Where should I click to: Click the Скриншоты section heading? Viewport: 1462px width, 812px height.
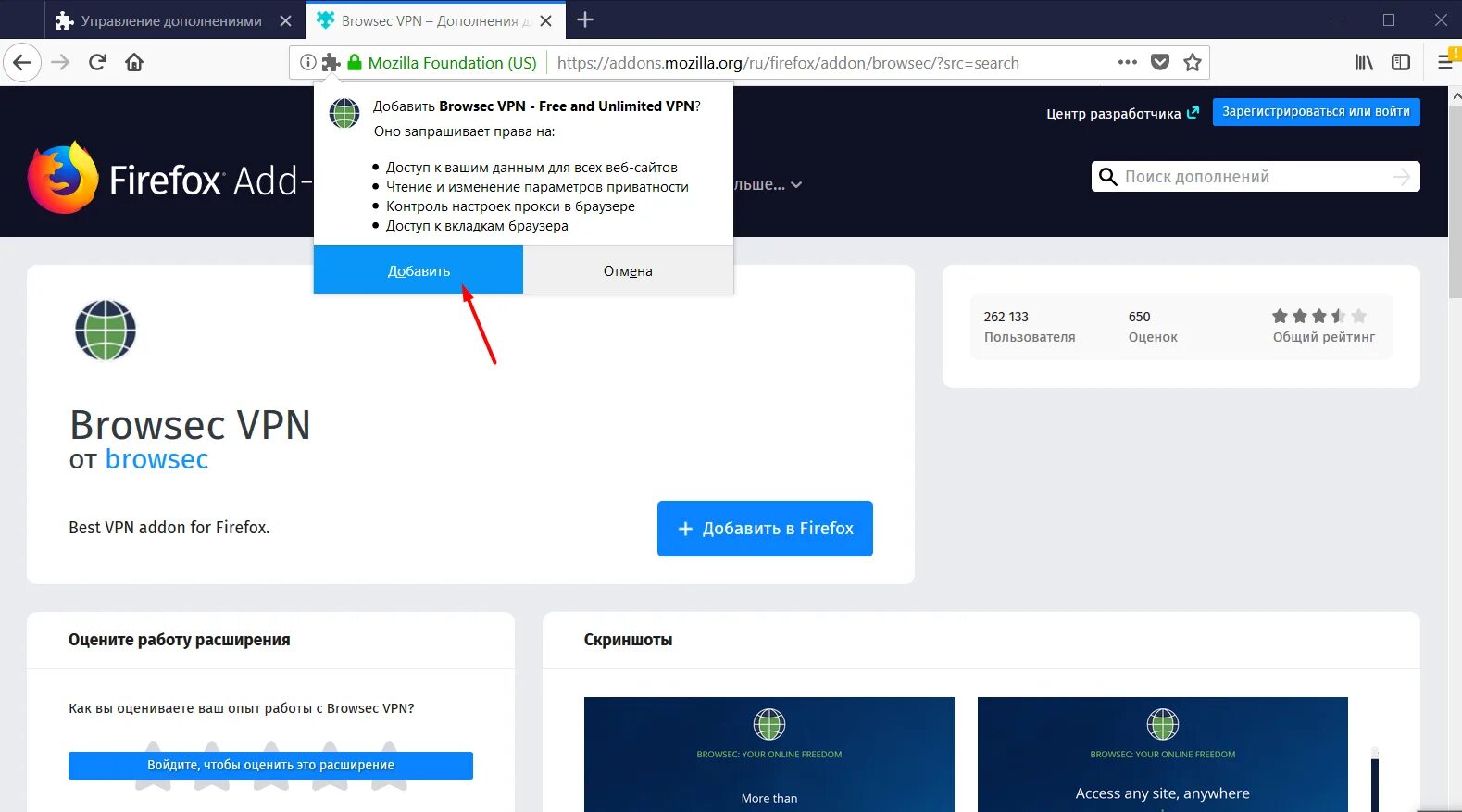click(x=628, y=640)
